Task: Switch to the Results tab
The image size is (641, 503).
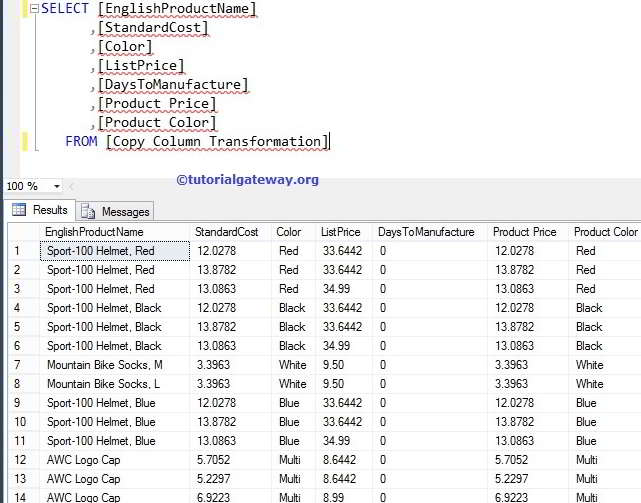Action: [x=40, y=210]
